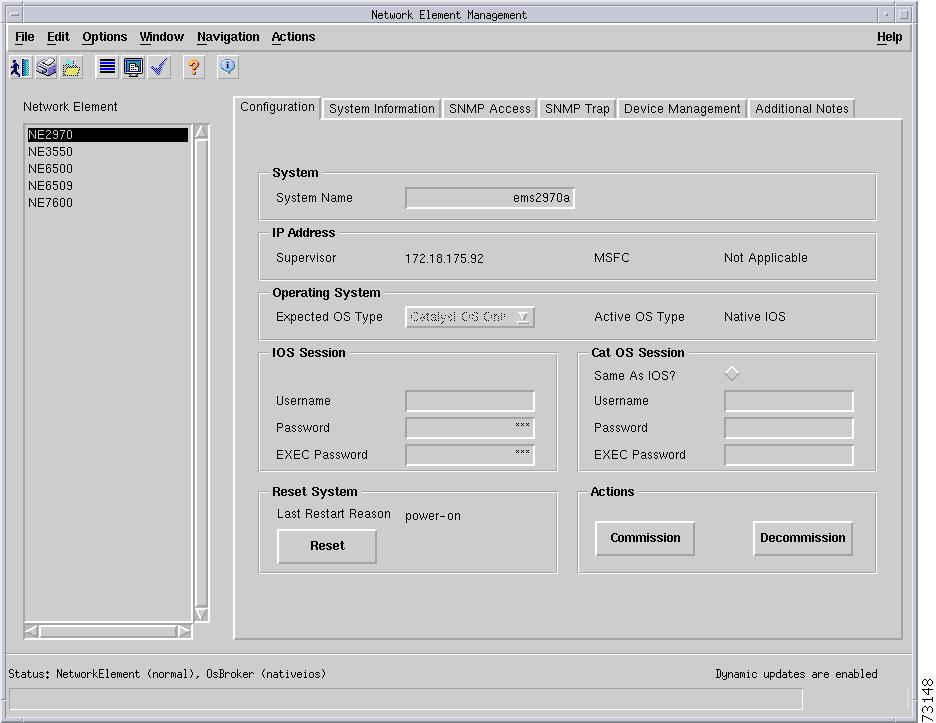Click the Native IOS active OS value

click(755, 317)
